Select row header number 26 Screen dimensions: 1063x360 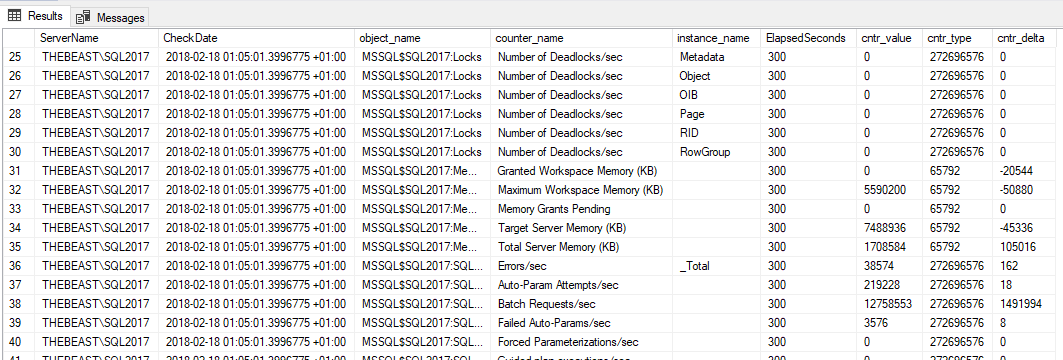17,76
